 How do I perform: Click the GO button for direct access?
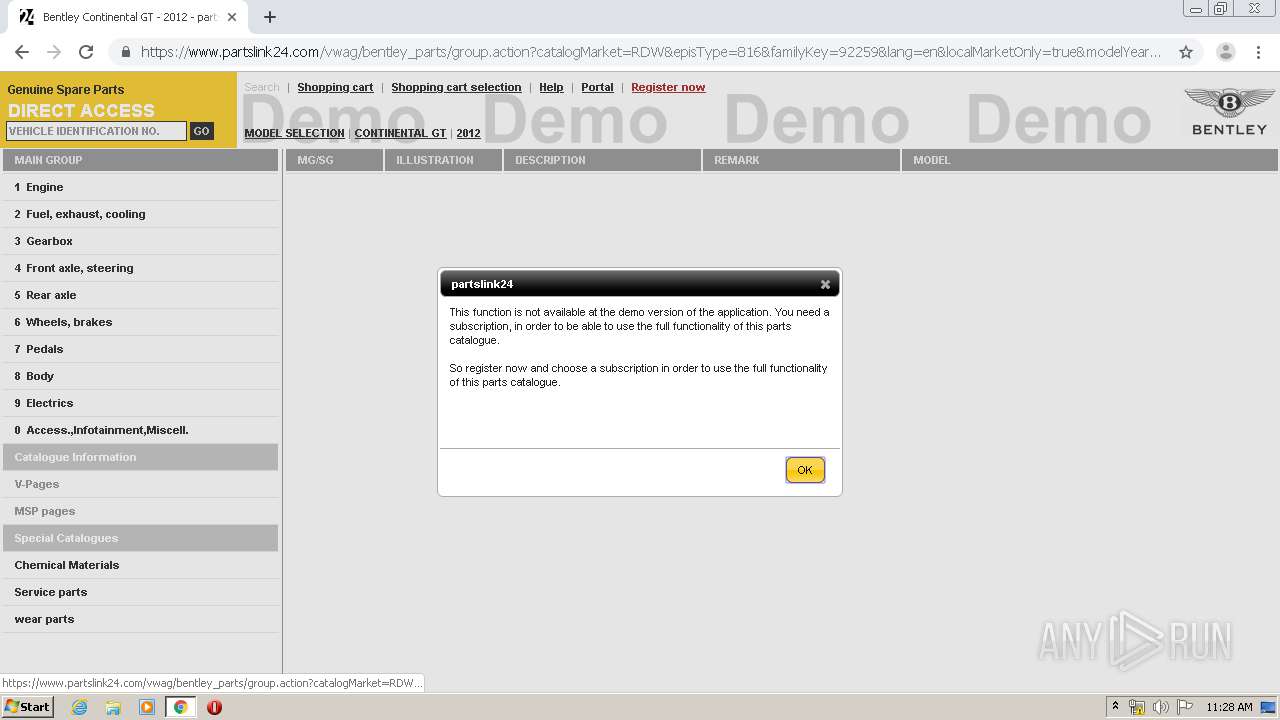pyautogui.click(x=201, y=131)
